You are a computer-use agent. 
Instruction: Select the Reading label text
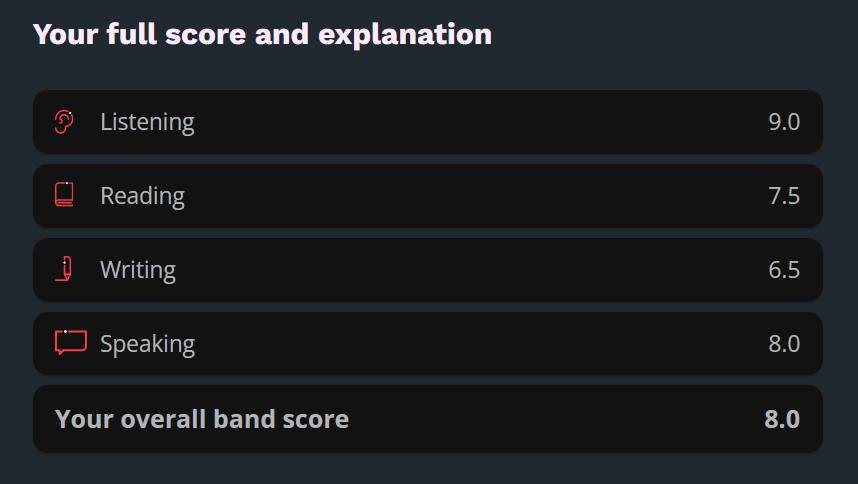click(142, 196)
